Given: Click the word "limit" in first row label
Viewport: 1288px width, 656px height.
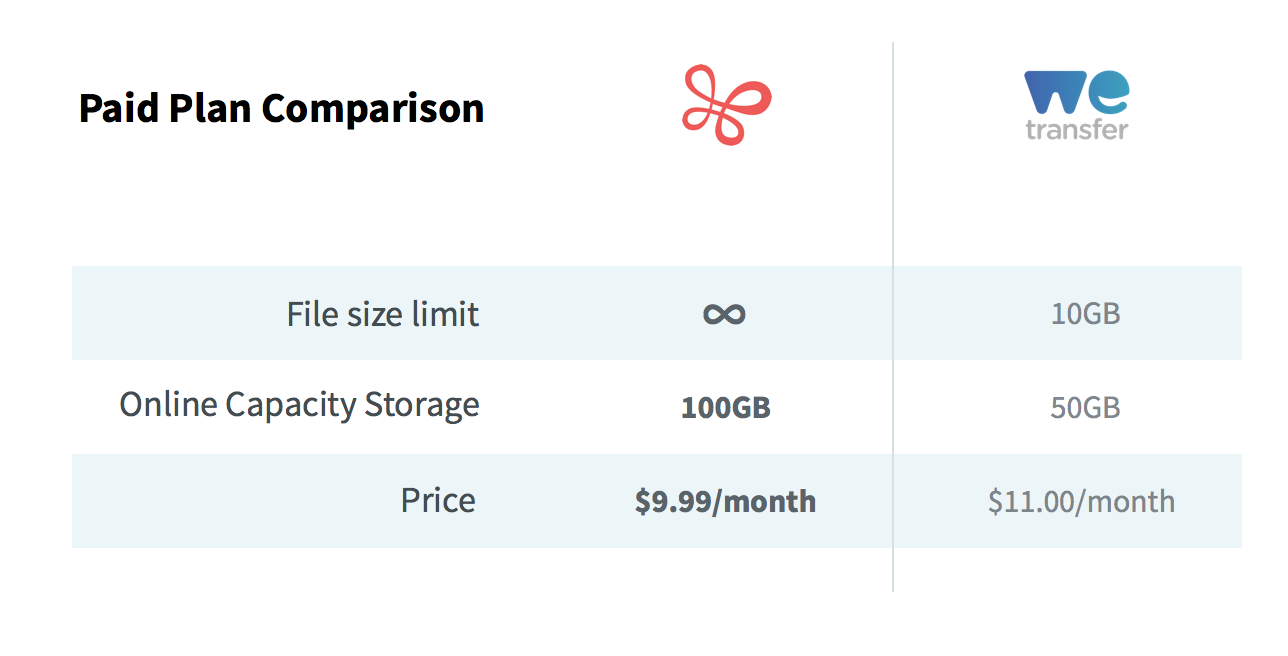Looking at the screenshot, I should (x=444, y=314).
